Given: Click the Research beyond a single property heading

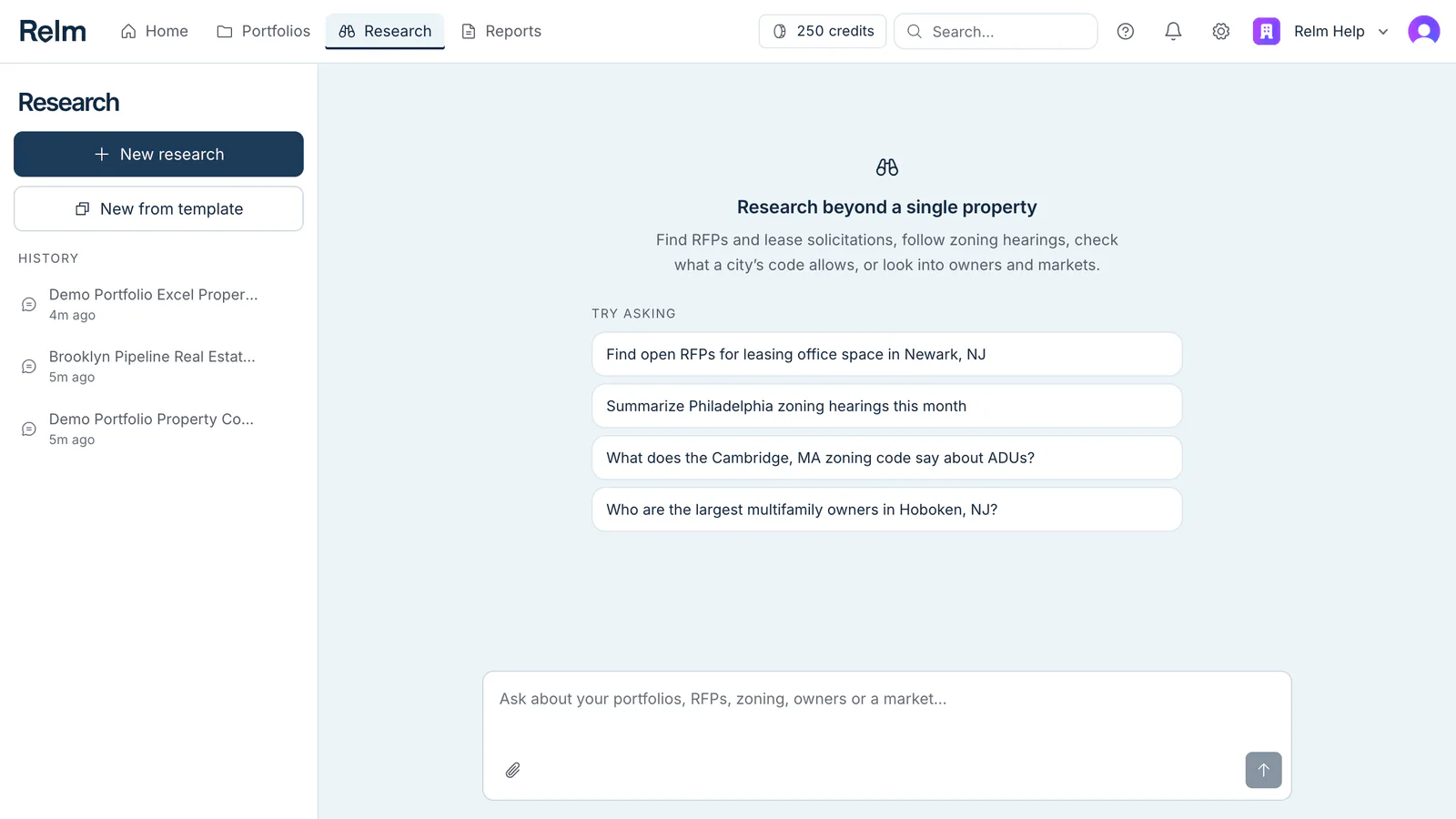Looking at the screenshot, I should (887, 207).
